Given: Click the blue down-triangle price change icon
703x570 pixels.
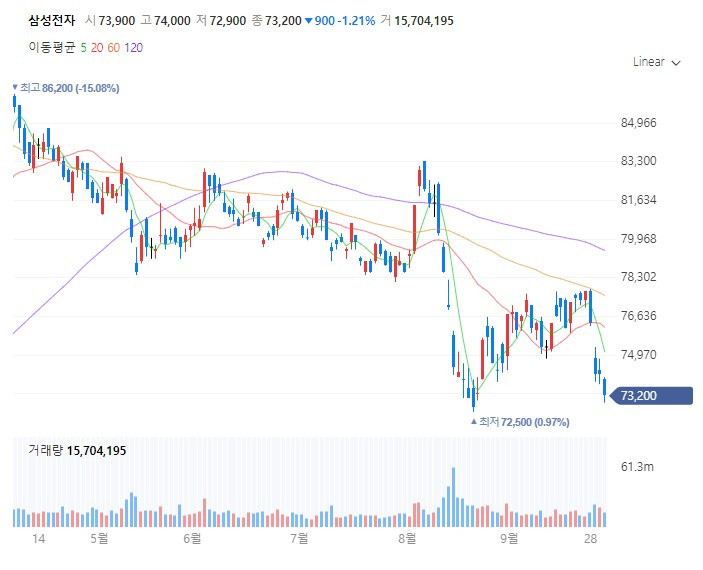Looking at the screenshot, I should tap(308, 21).
